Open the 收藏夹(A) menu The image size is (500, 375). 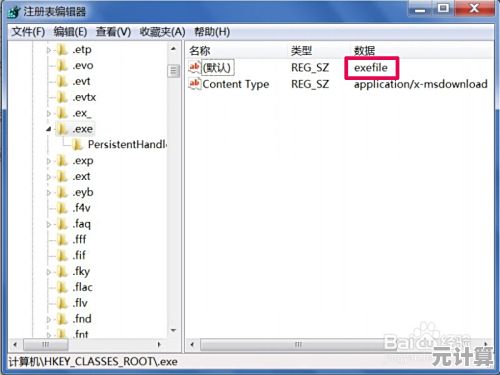(162, 32)
